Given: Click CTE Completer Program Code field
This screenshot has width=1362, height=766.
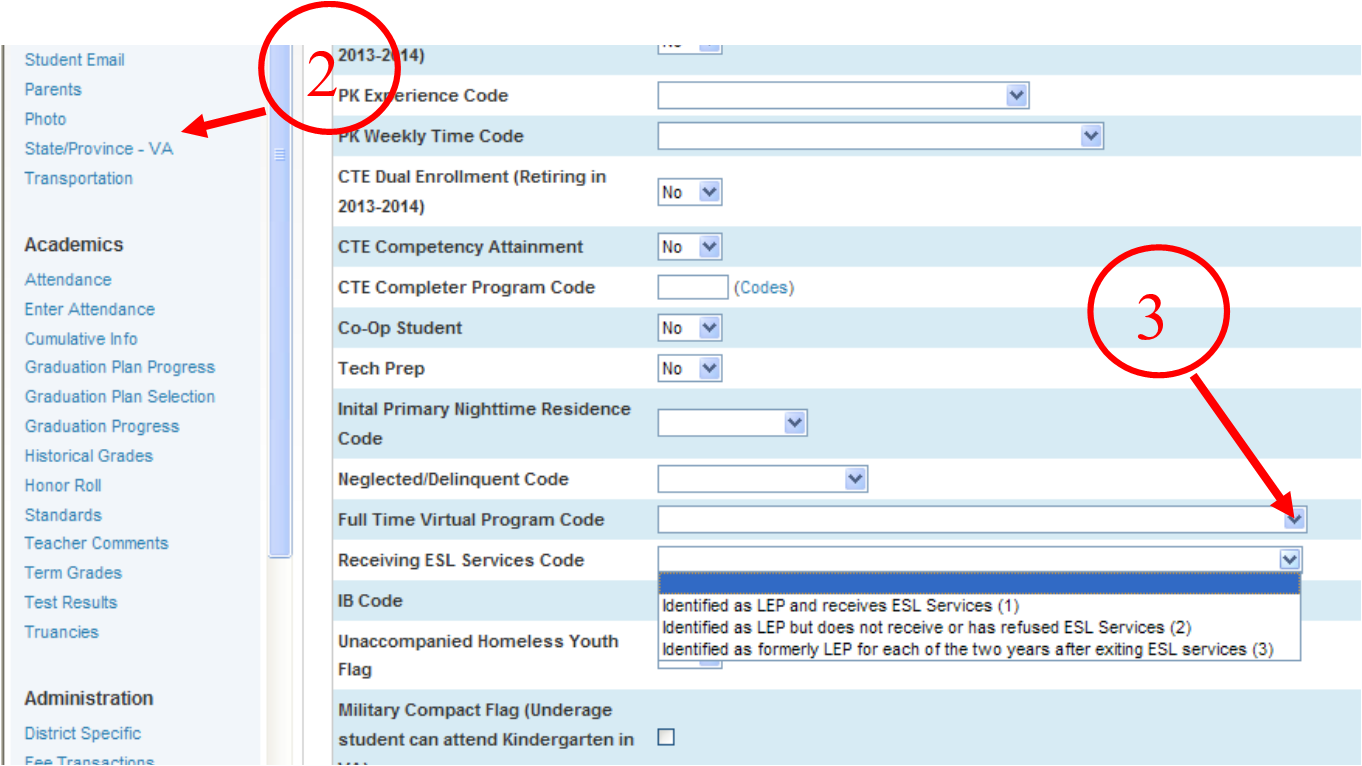Looking at the screenshot, I should point(692,287).
